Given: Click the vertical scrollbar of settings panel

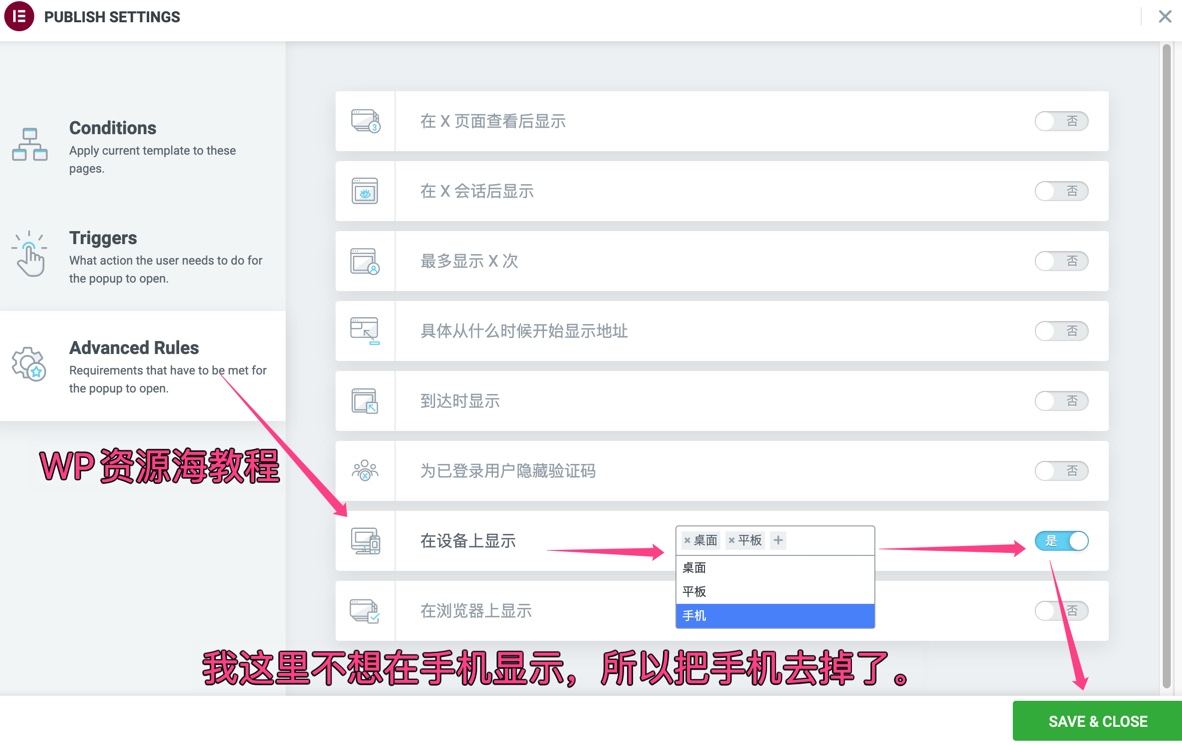Looking at the screenshot, I should 1167,366.
